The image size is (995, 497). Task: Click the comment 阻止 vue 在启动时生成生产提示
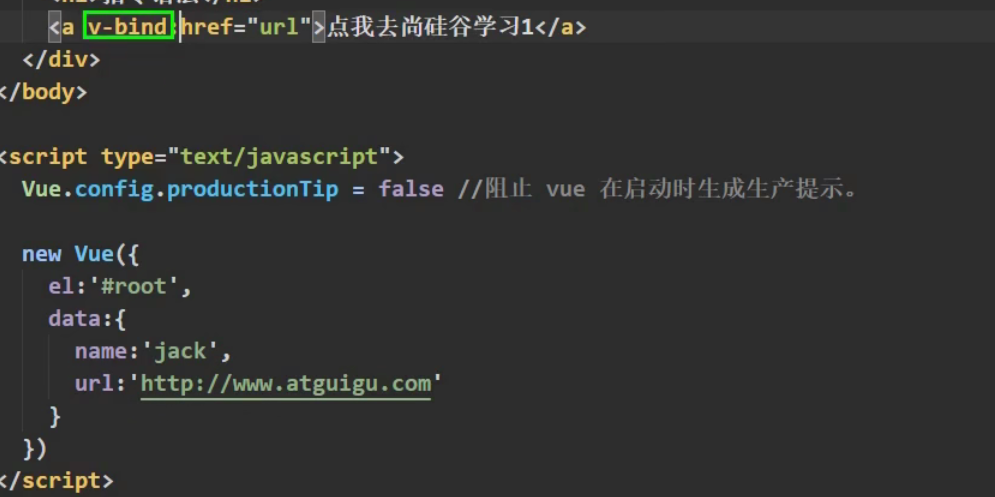664,189
